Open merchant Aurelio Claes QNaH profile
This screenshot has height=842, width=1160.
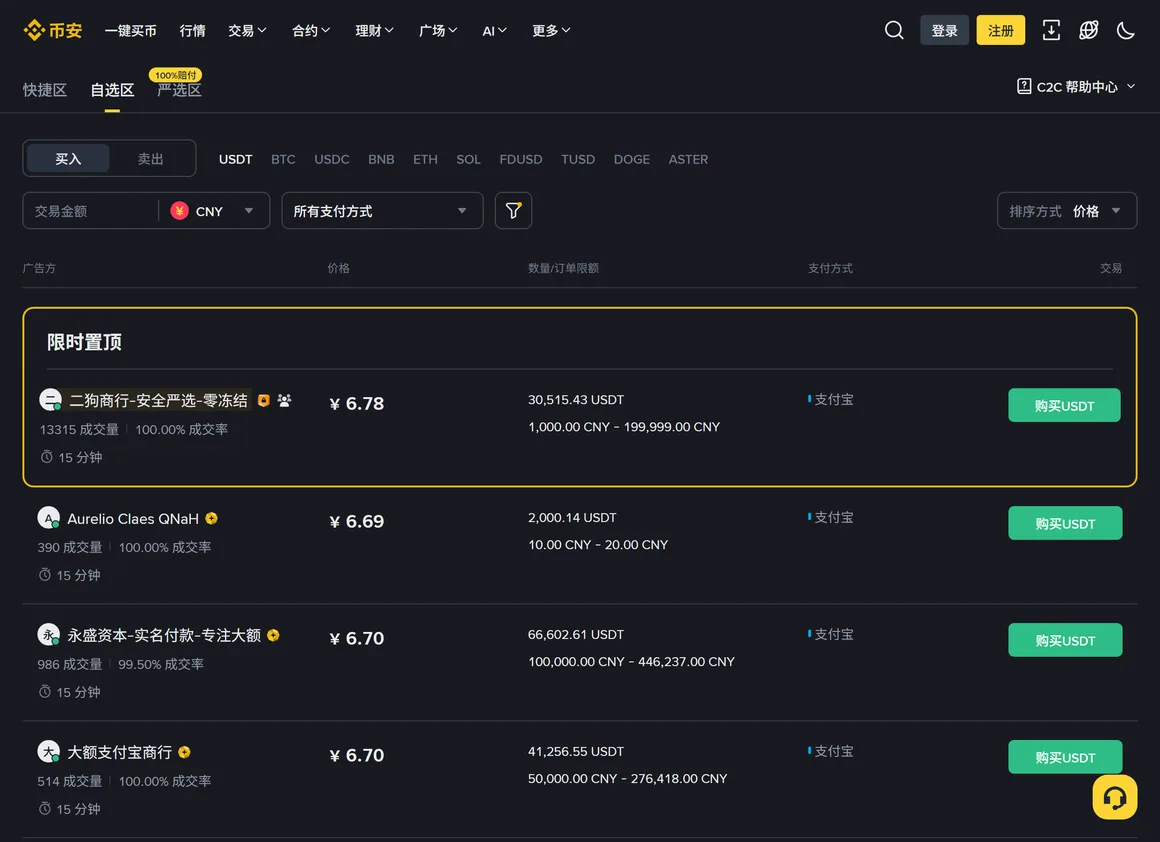click(133, 519)
